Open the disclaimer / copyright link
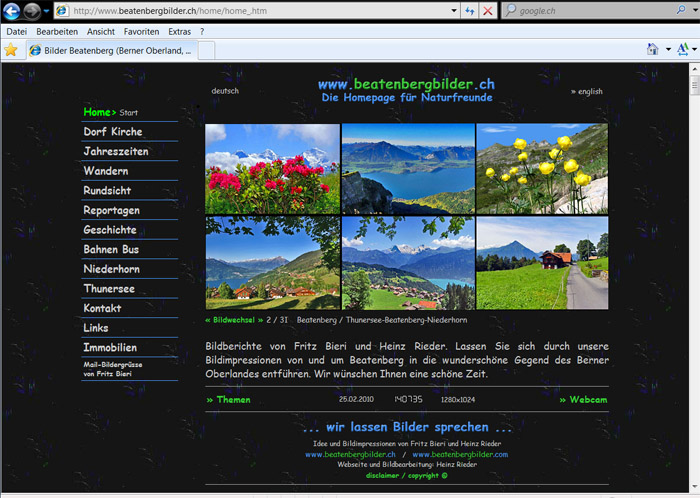This screenshot has width=700, height=498. click(x=406, y=475)
